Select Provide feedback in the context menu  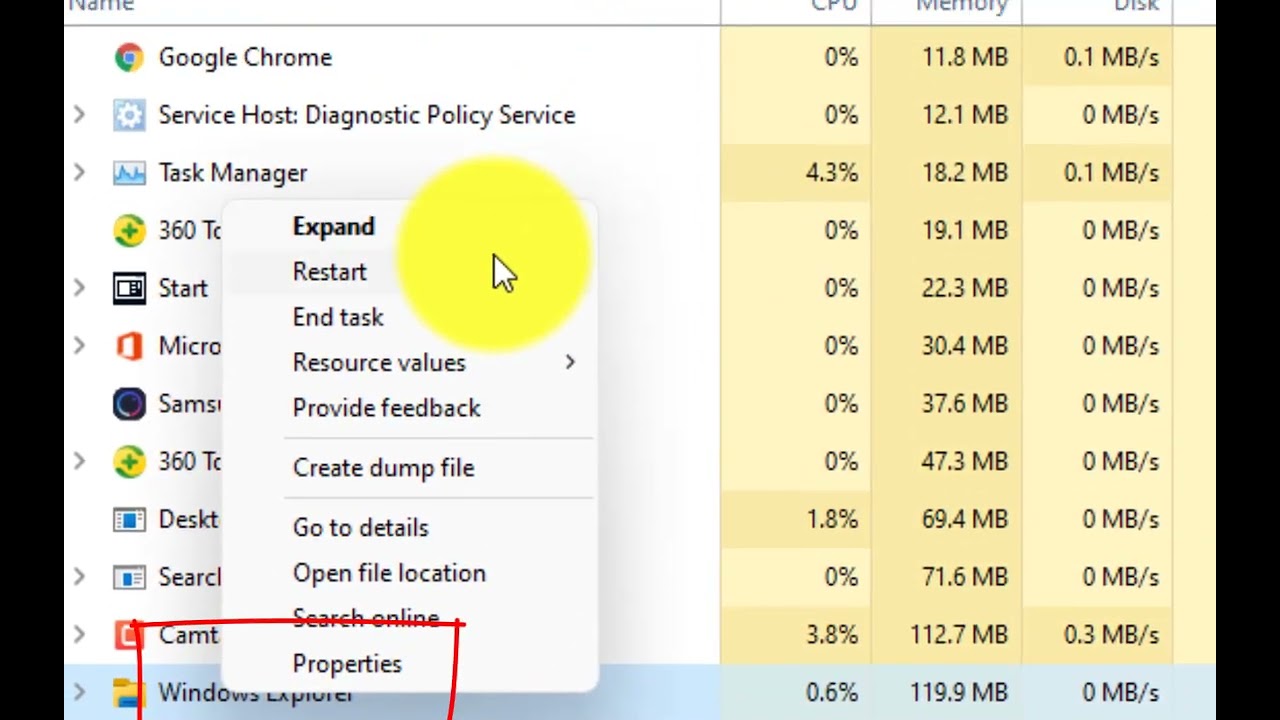click(386, 408)
